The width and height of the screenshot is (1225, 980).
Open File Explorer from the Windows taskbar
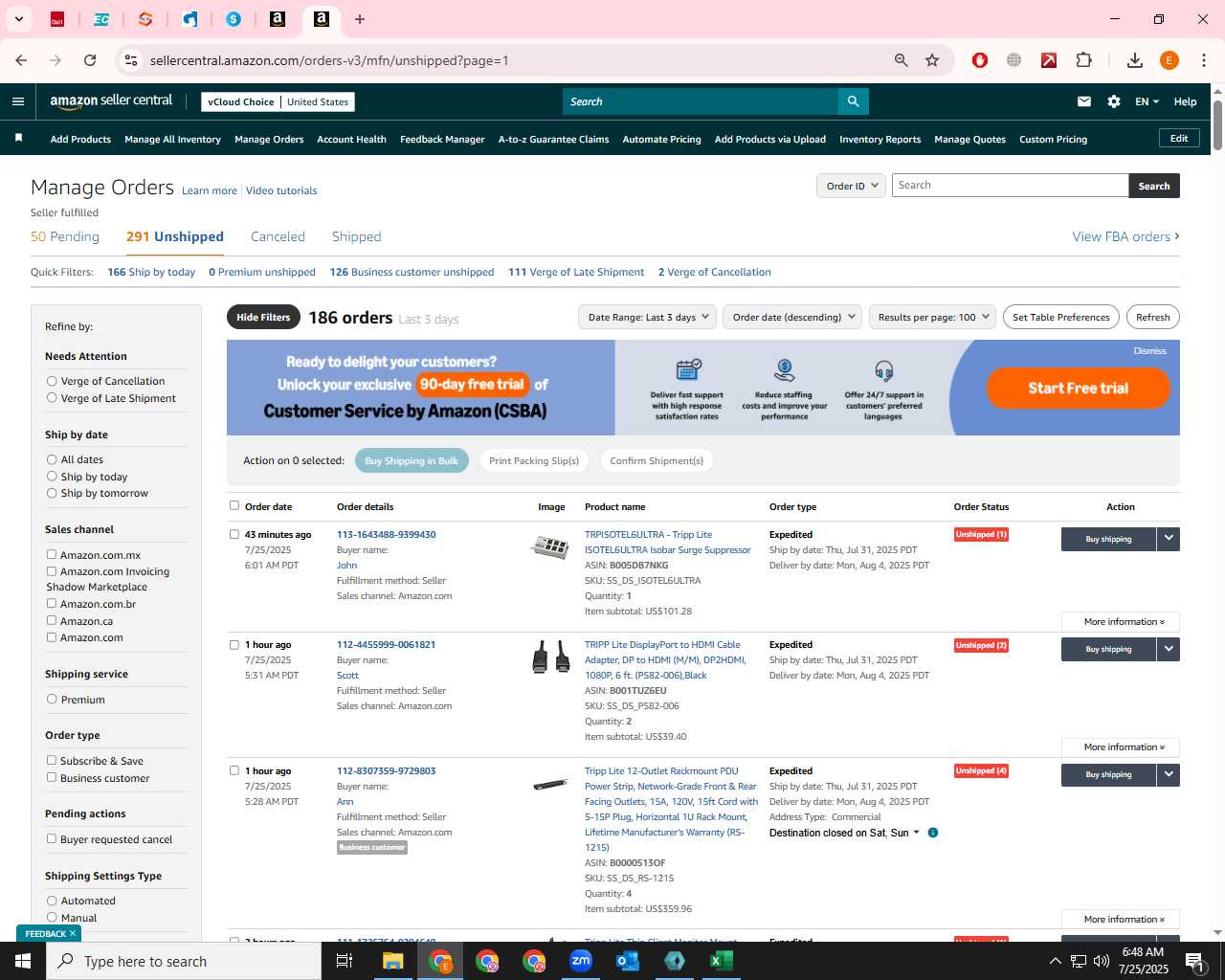click(393, 961)
